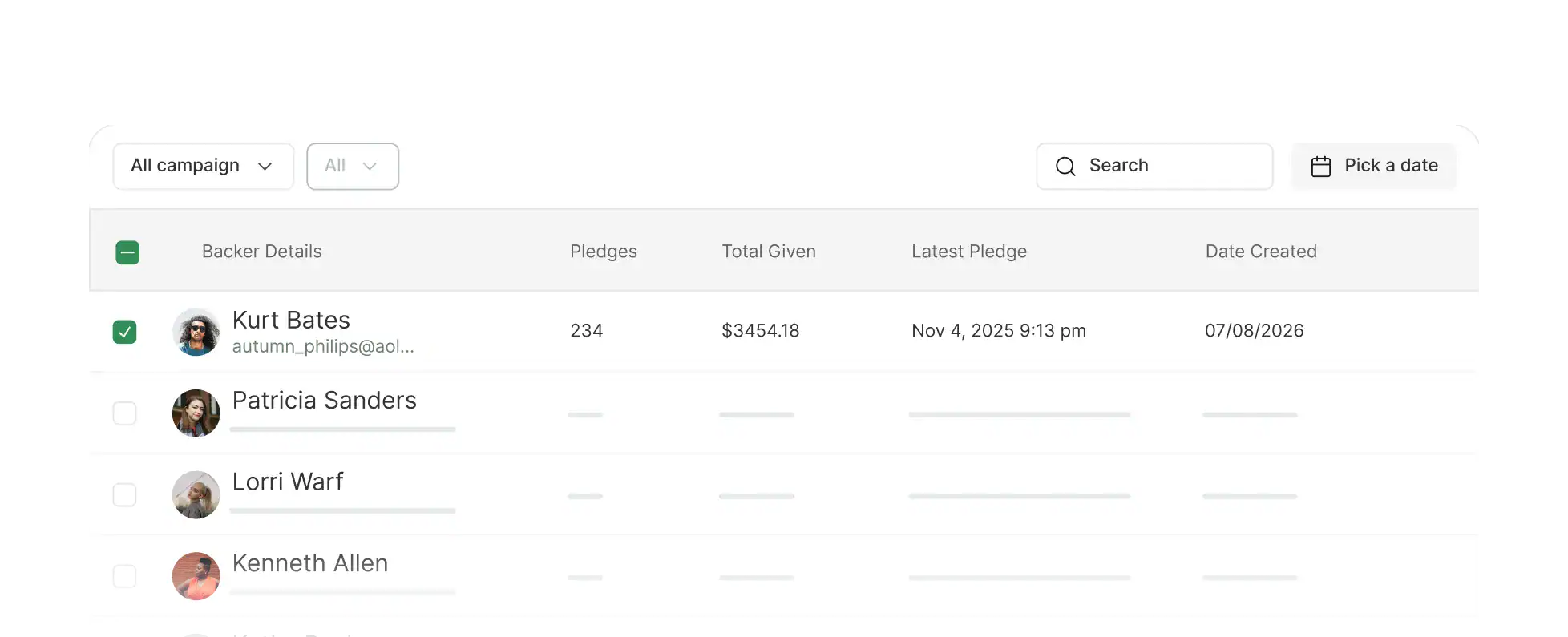1568x637 pixels.
Task: Focus the Search input field
Action: click(x=1170, y=167)
